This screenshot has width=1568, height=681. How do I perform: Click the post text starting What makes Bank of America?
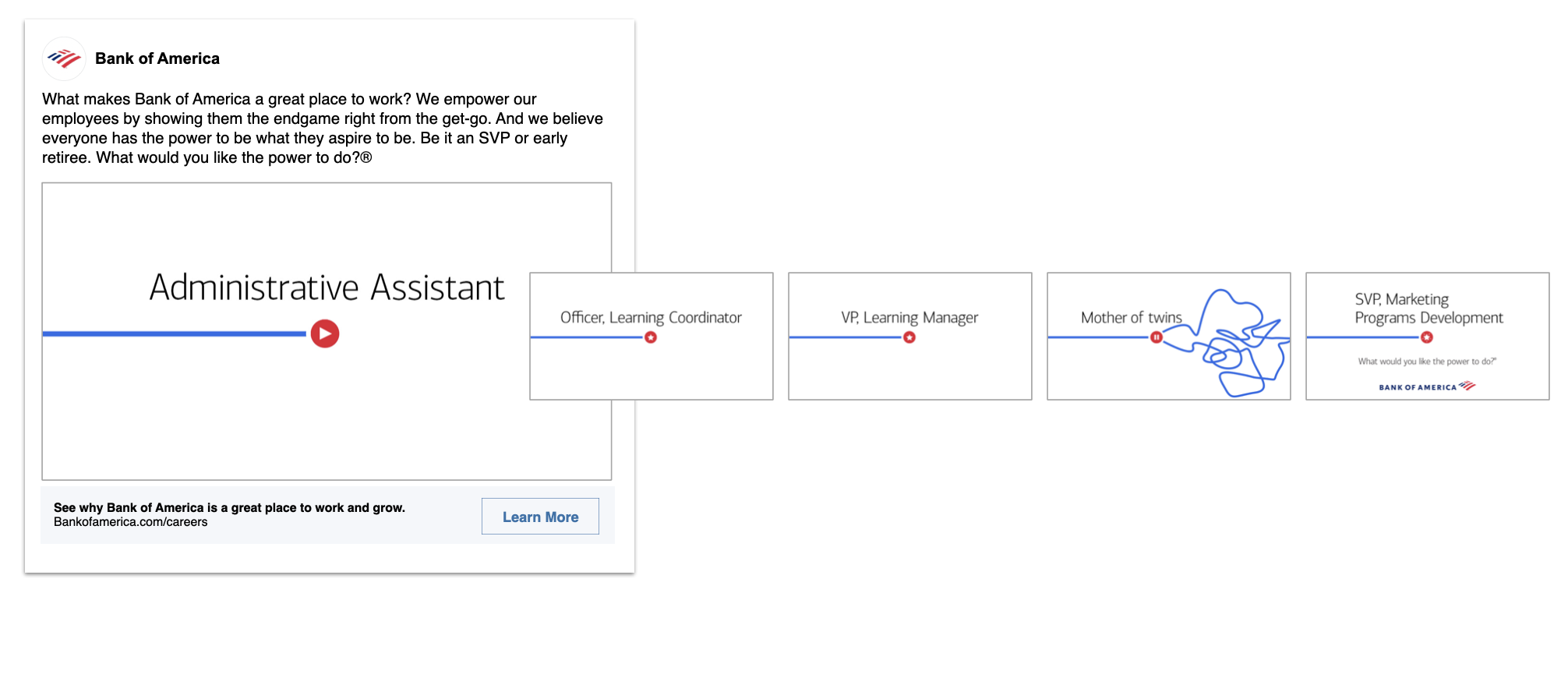click(x=323, y=129)
